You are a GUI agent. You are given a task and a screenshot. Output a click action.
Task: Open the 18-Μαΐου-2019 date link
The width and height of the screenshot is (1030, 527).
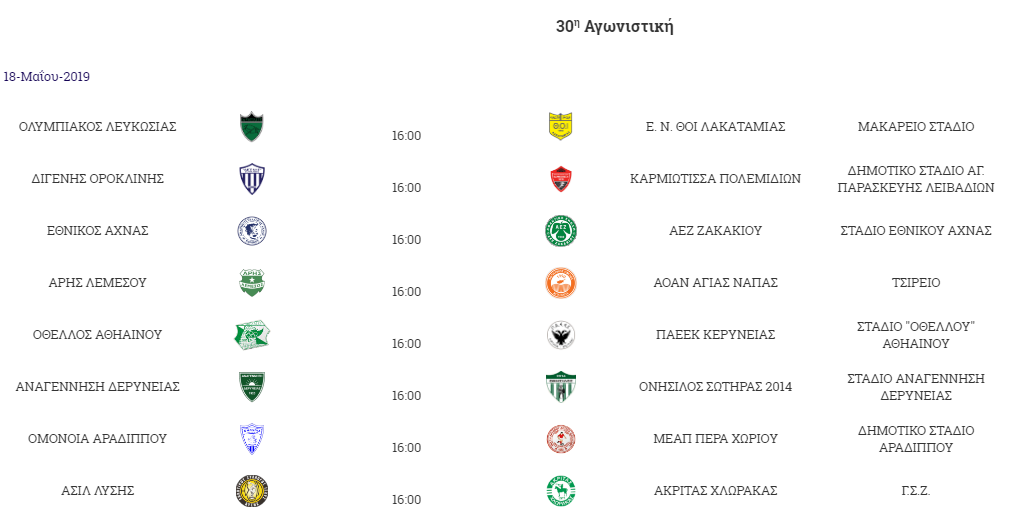47,77
